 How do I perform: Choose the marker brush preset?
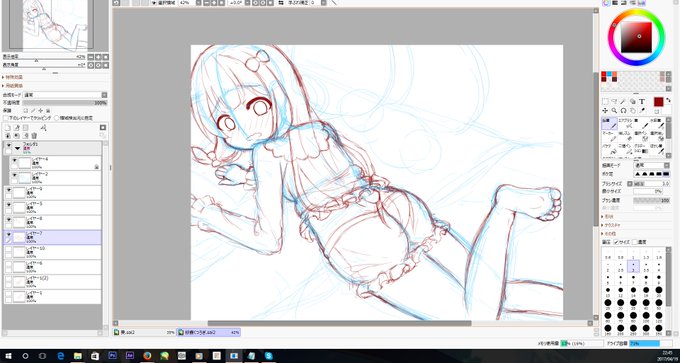609,136
